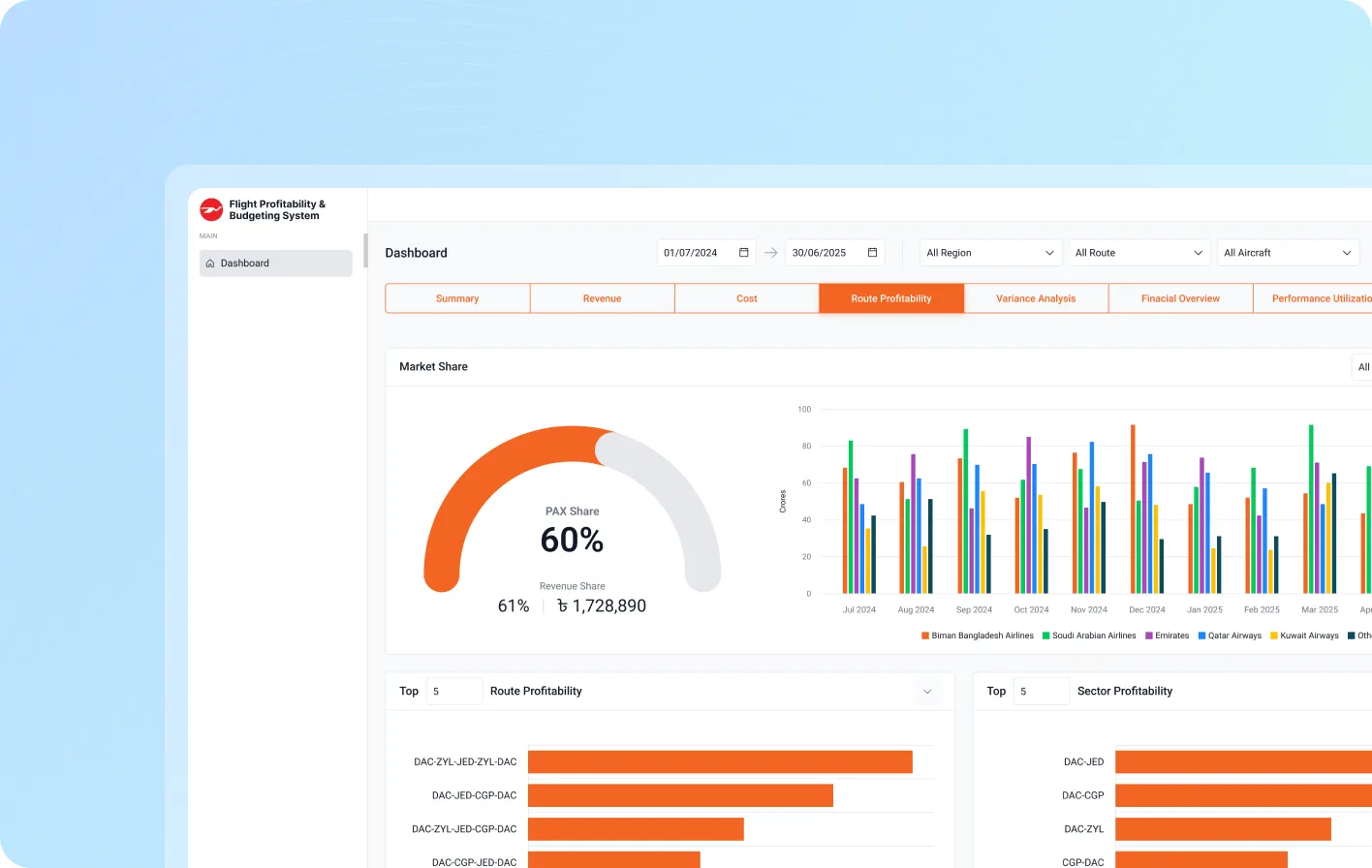Click the Route Profitability Top count field
Viewport: 1372px width, 868px height.
click(453, 692)
